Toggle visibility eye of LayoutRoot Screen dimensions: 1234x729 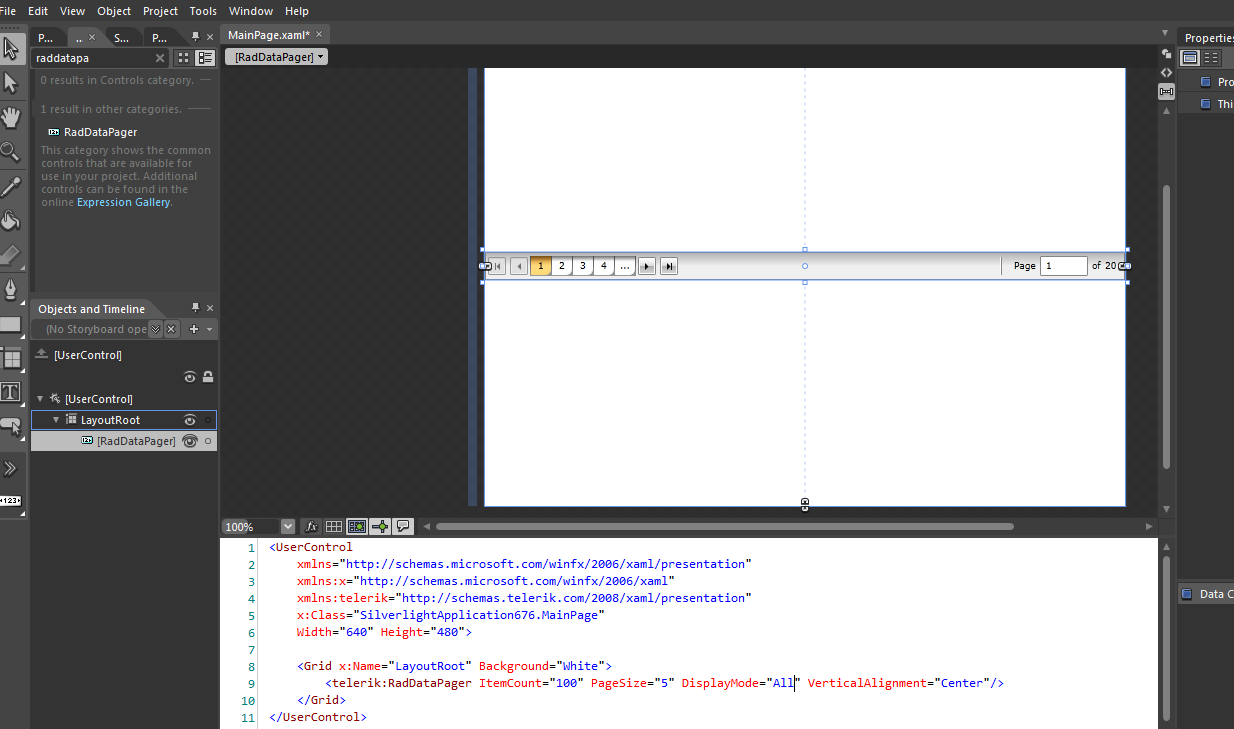coord(189,420)
